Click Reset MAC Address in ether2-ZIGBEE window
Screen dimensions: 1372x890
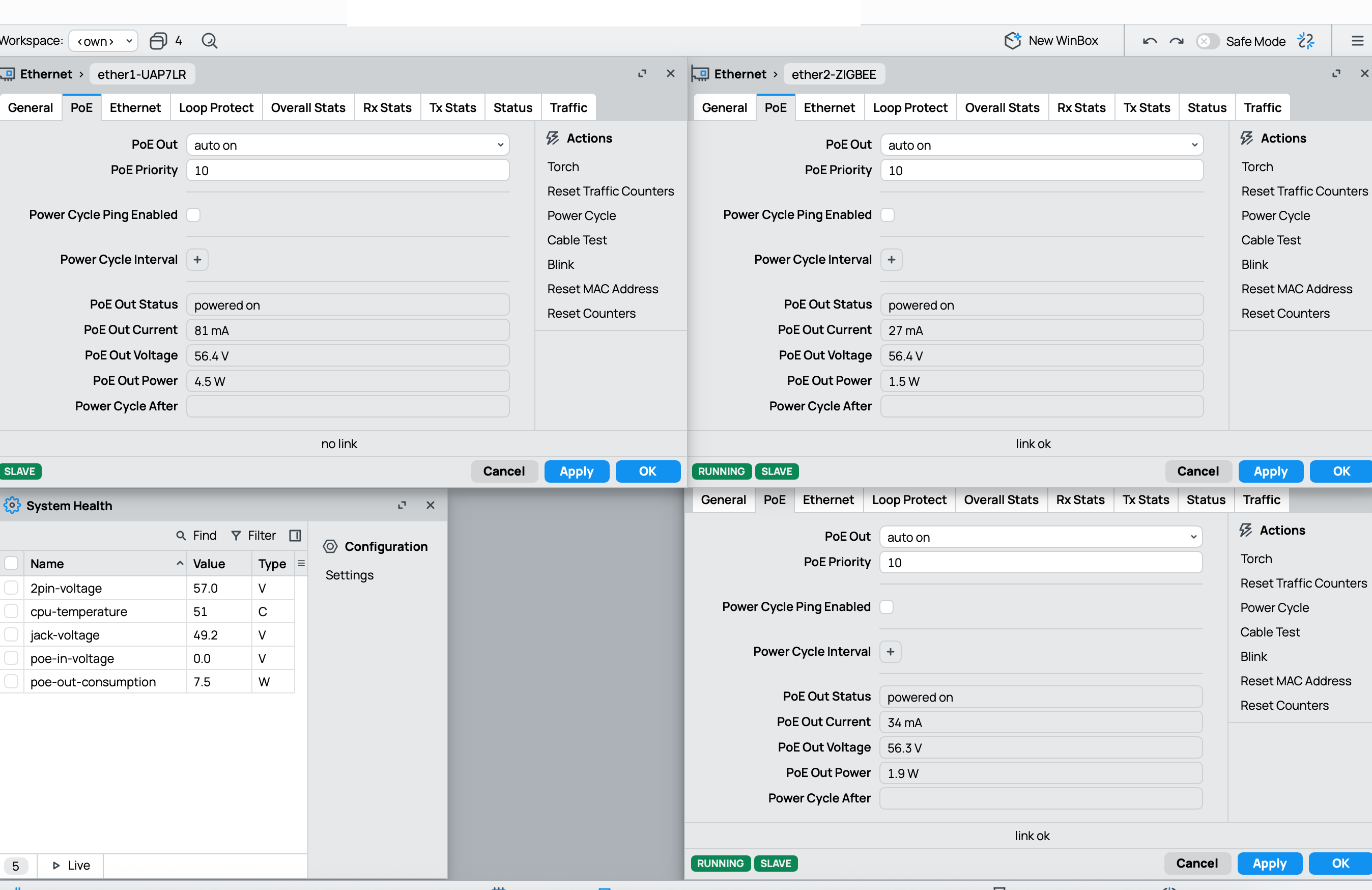coord(1297,289)
